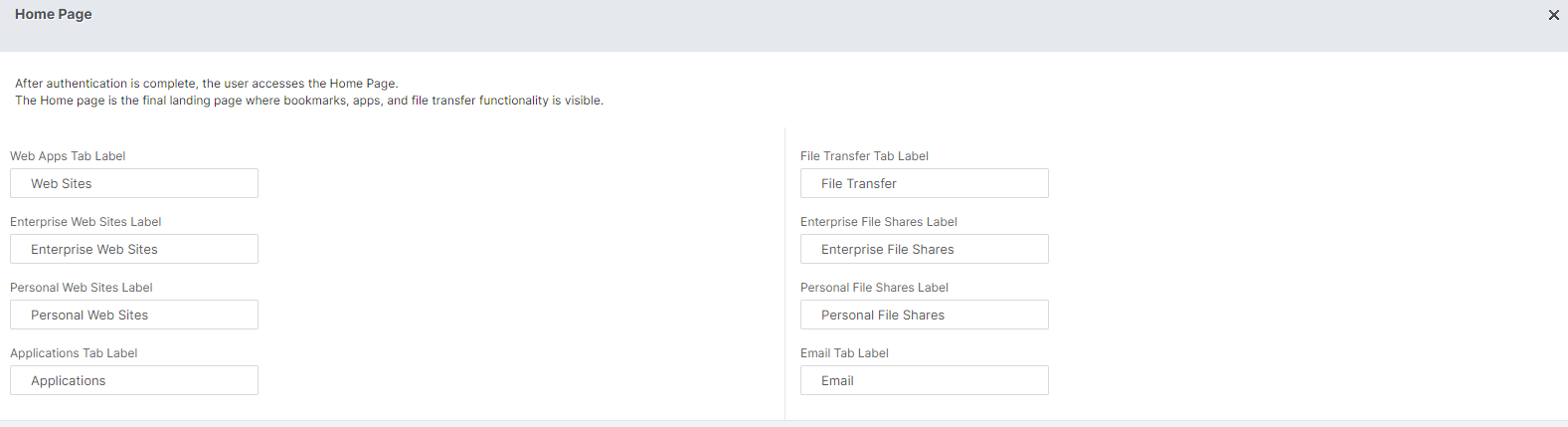Viewport: 1568px width, 427px height.
Task: Click the Email text field
Action: (x=925, y=380)
